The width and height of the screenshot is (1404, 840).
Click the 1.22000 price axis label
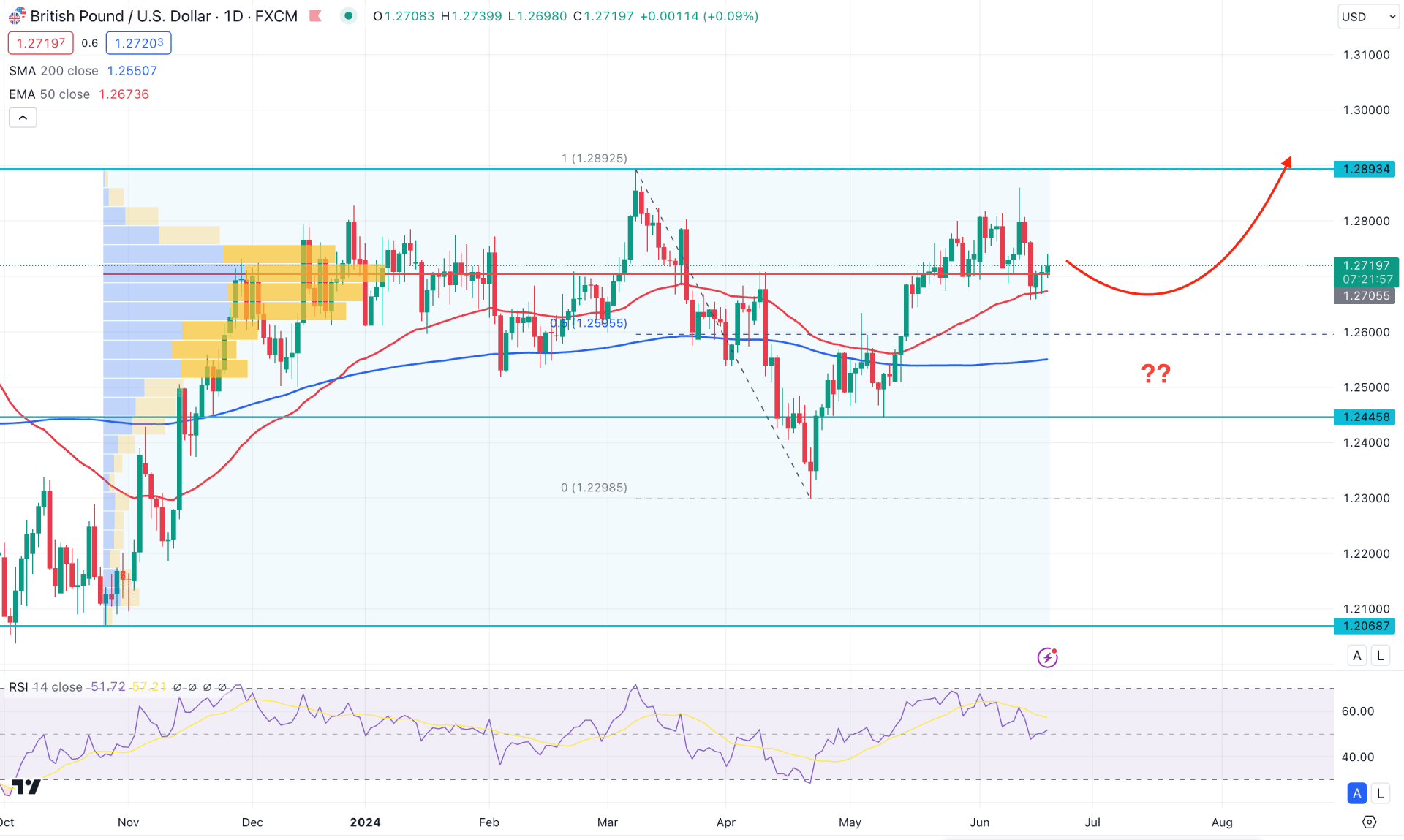[1366, 553]
